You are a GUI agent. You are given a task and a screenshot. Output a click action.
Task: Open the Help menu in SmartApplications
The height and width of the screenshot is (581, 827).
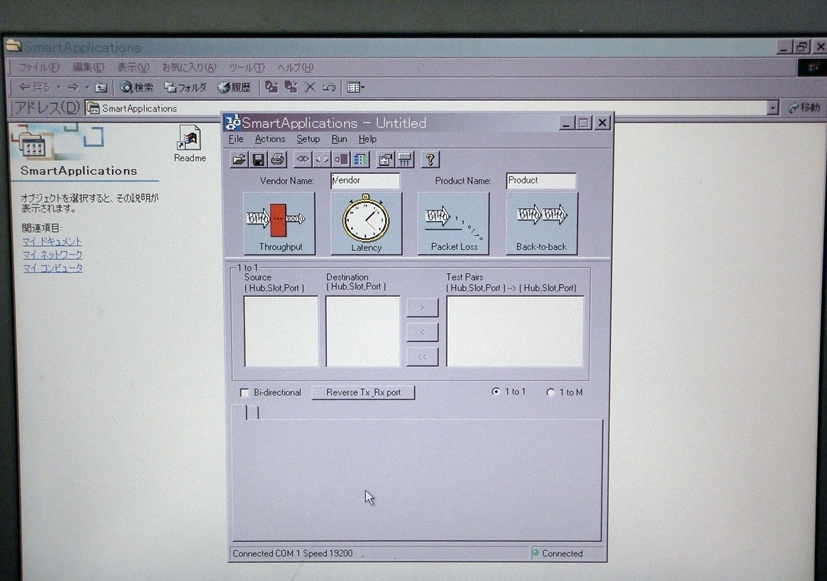pos(368,139)
